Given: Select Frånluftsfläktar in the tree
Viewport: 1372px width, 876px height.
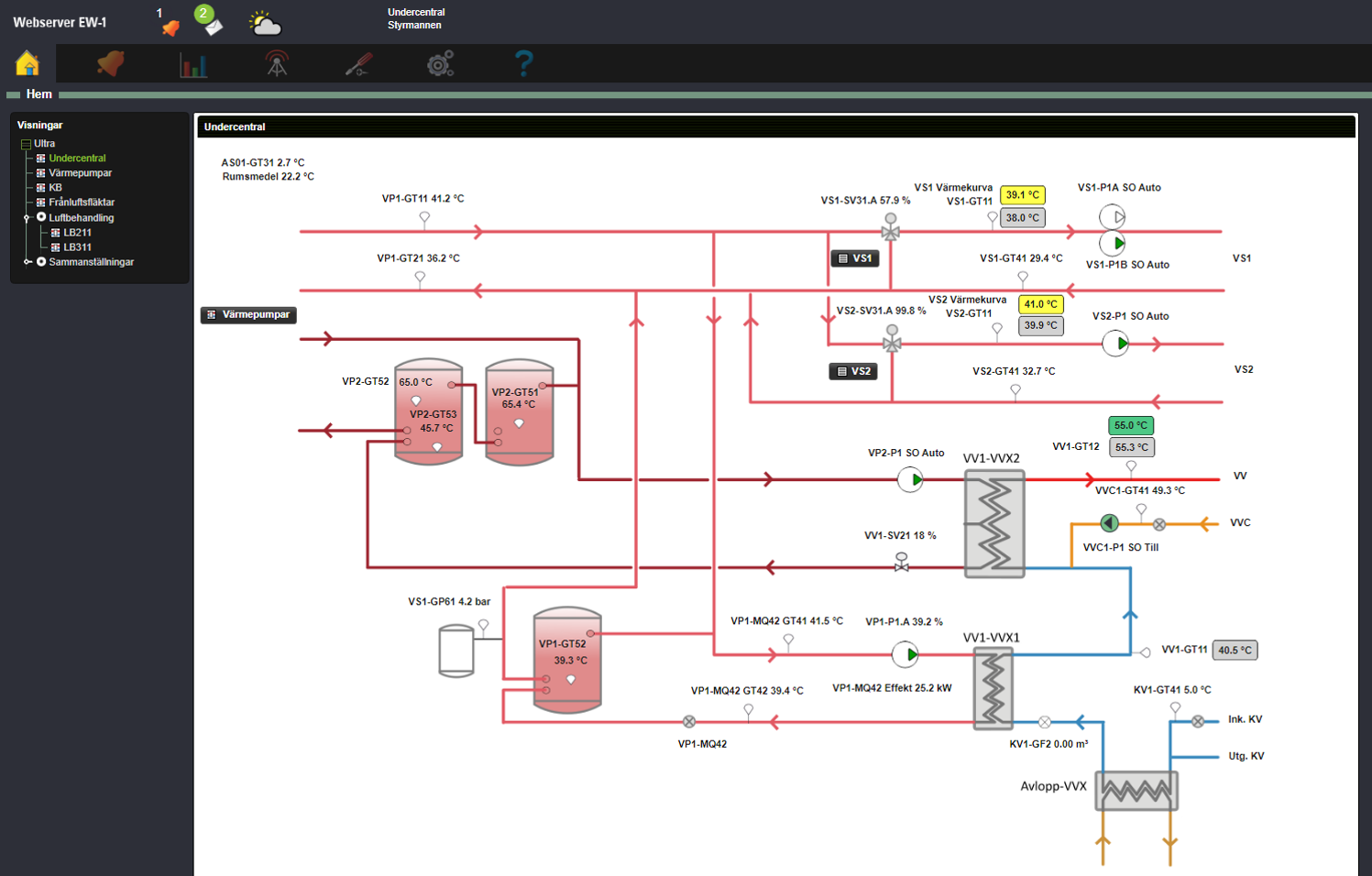Looking at the screenshot, I should click(x=82, y=203).
